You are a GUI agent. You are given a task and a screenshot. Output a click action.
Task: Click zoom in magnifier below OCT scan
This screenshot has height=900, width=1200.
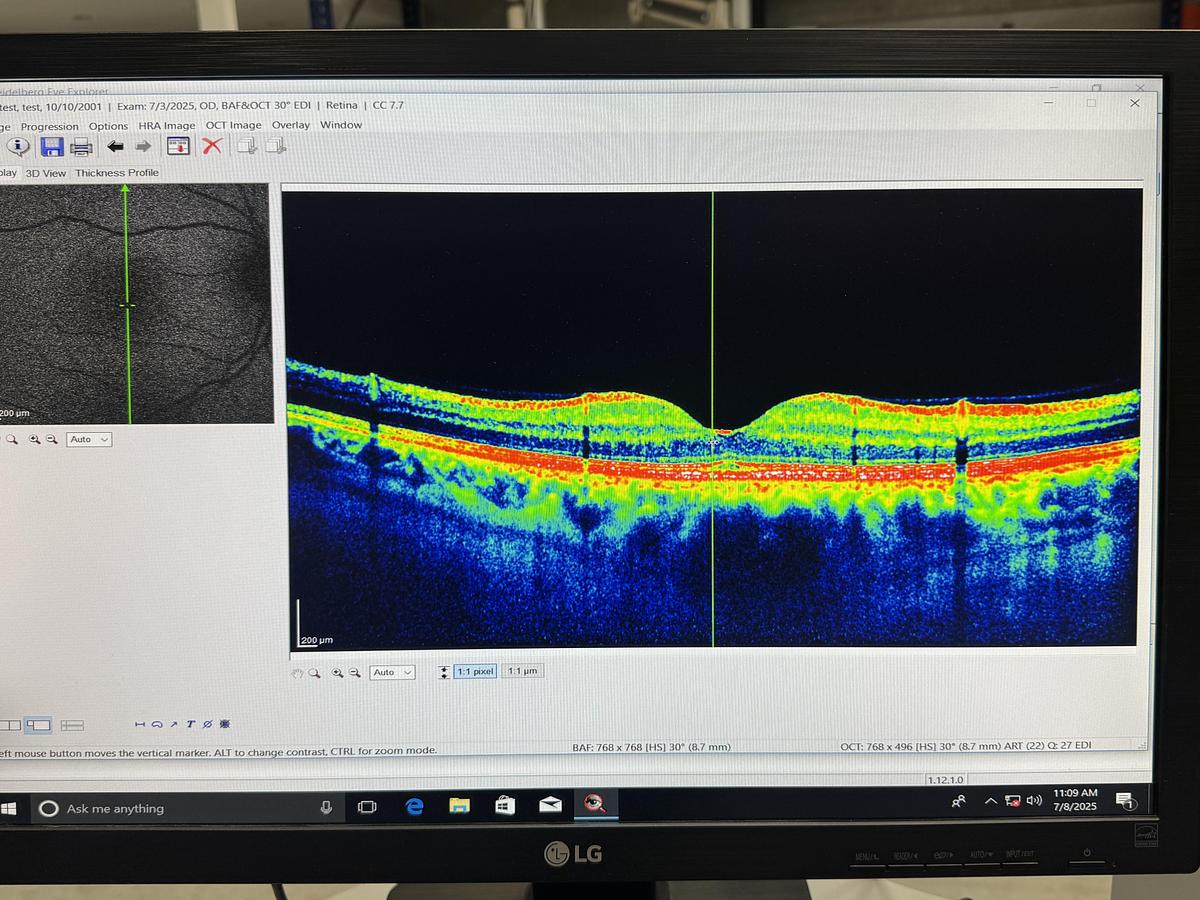(x=337, y=673)
